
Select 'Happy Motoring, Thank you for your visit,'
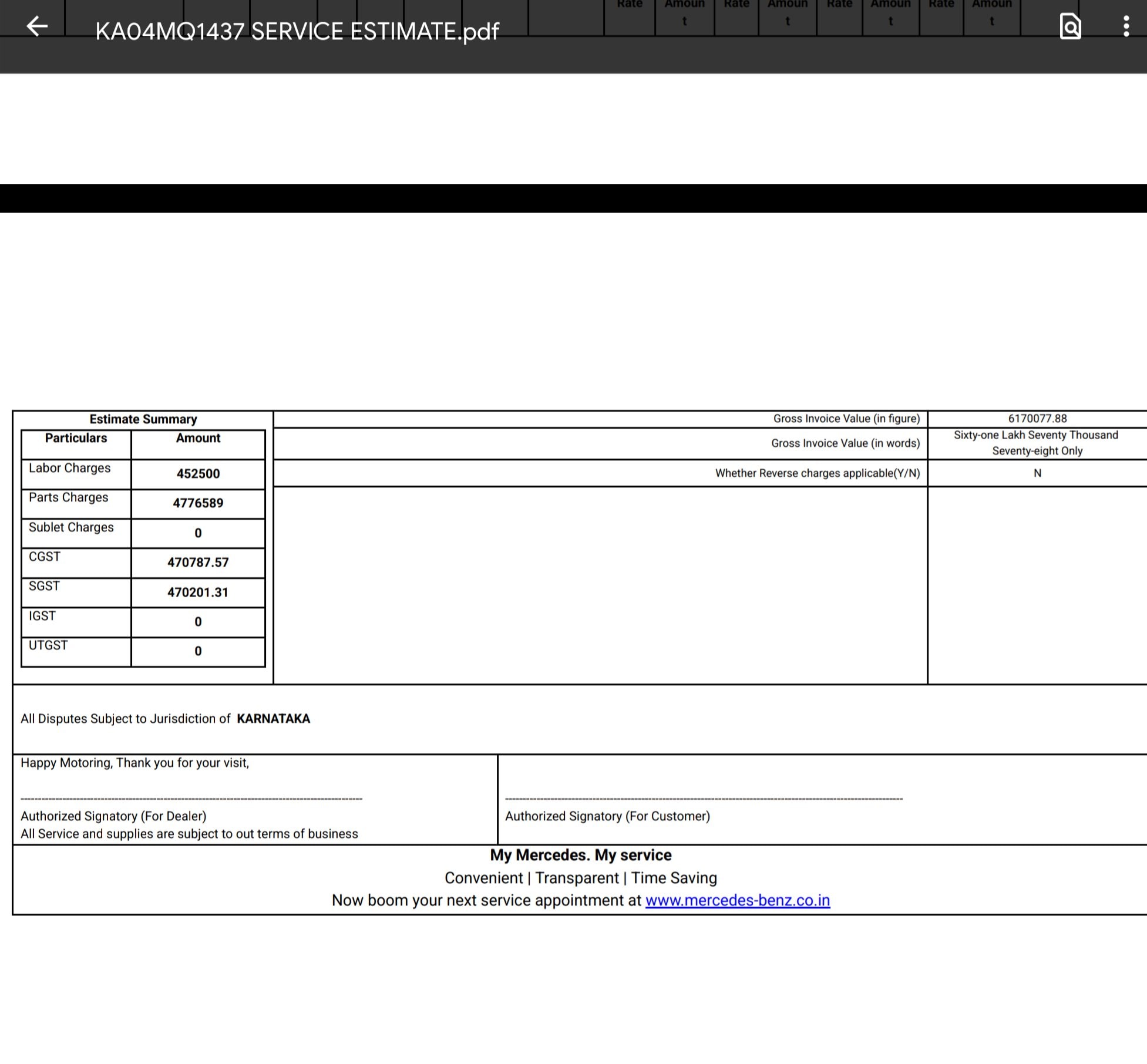click(x=135, y=763)
